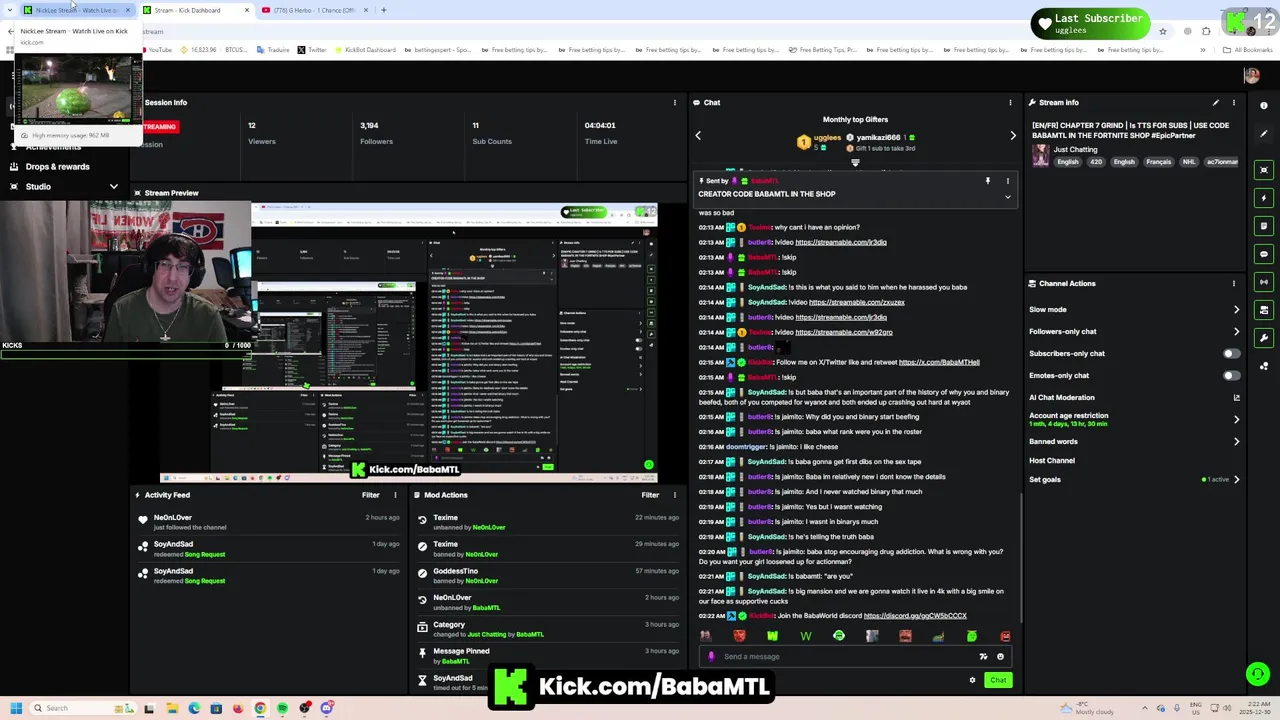Open Twitter bookmark
Viewport: 1280px width, 720px height.
311,50
